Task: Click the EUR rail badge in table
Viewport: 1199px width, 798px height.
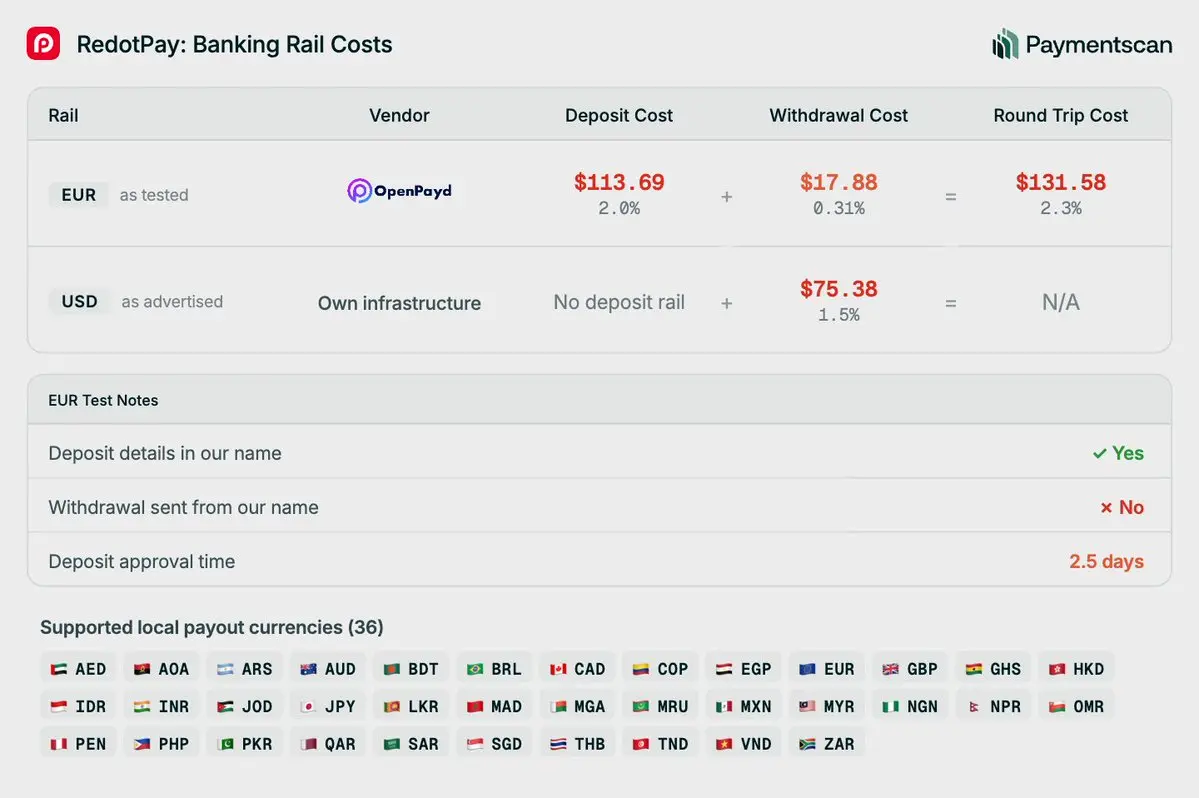Action: click(79, 195)
